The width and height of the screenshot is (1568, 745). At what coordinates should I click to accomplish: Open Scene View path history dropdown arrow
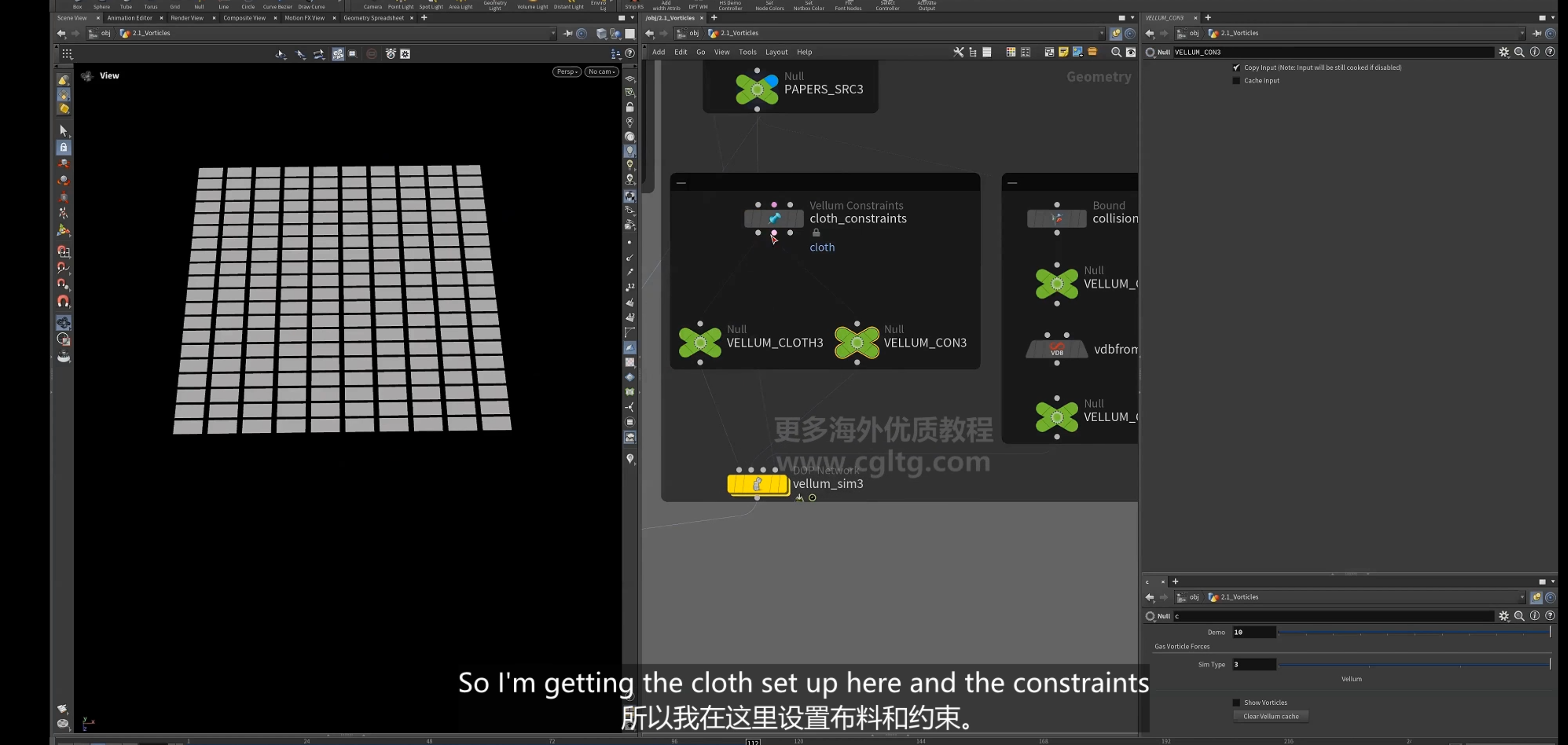[553, 33]
